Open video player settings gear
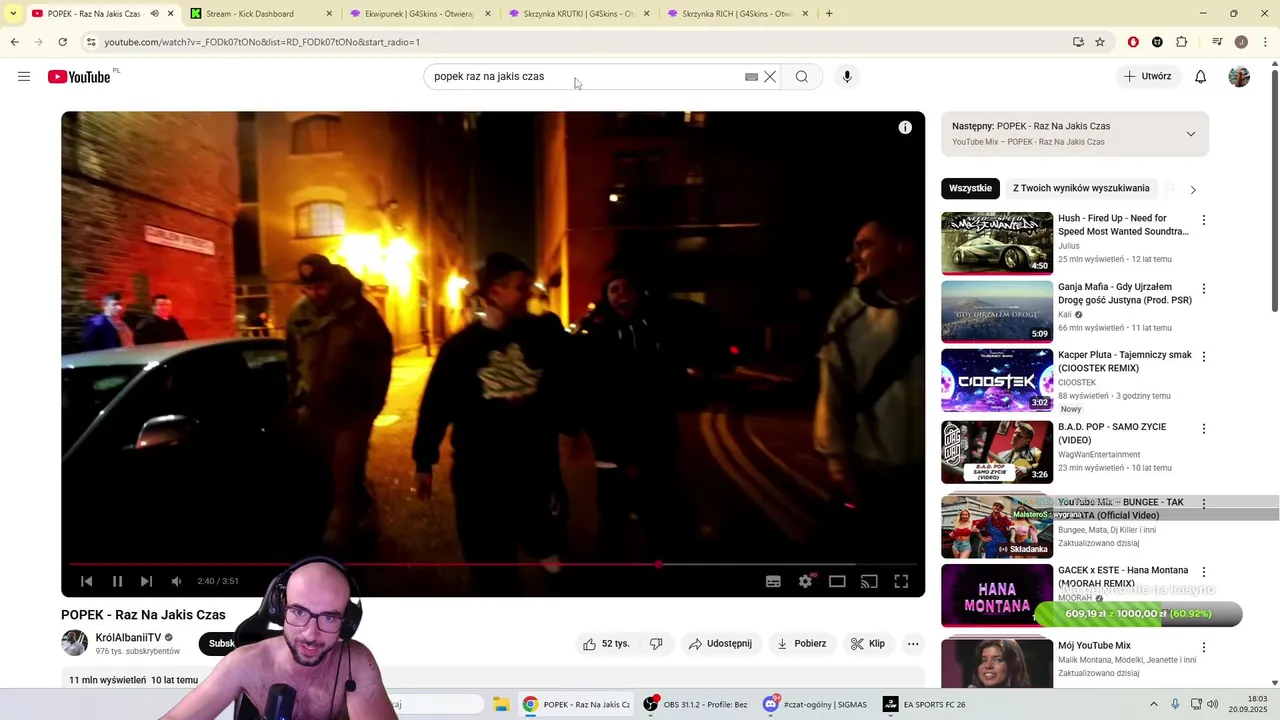This screenshot has width=1280, height=720. [x=805, y=581]
